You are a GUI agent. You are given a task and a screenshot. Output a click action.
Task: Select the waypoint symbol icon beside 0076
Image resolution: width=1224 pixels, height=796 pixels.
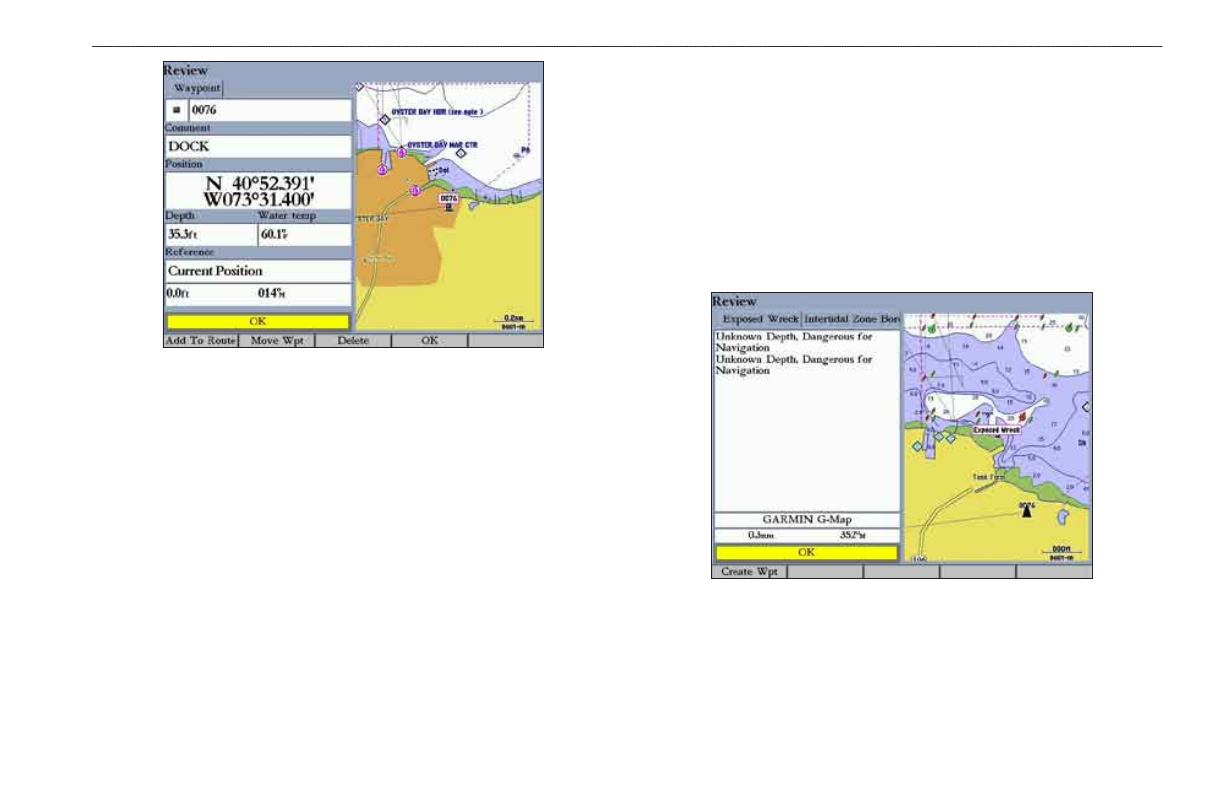177,110
